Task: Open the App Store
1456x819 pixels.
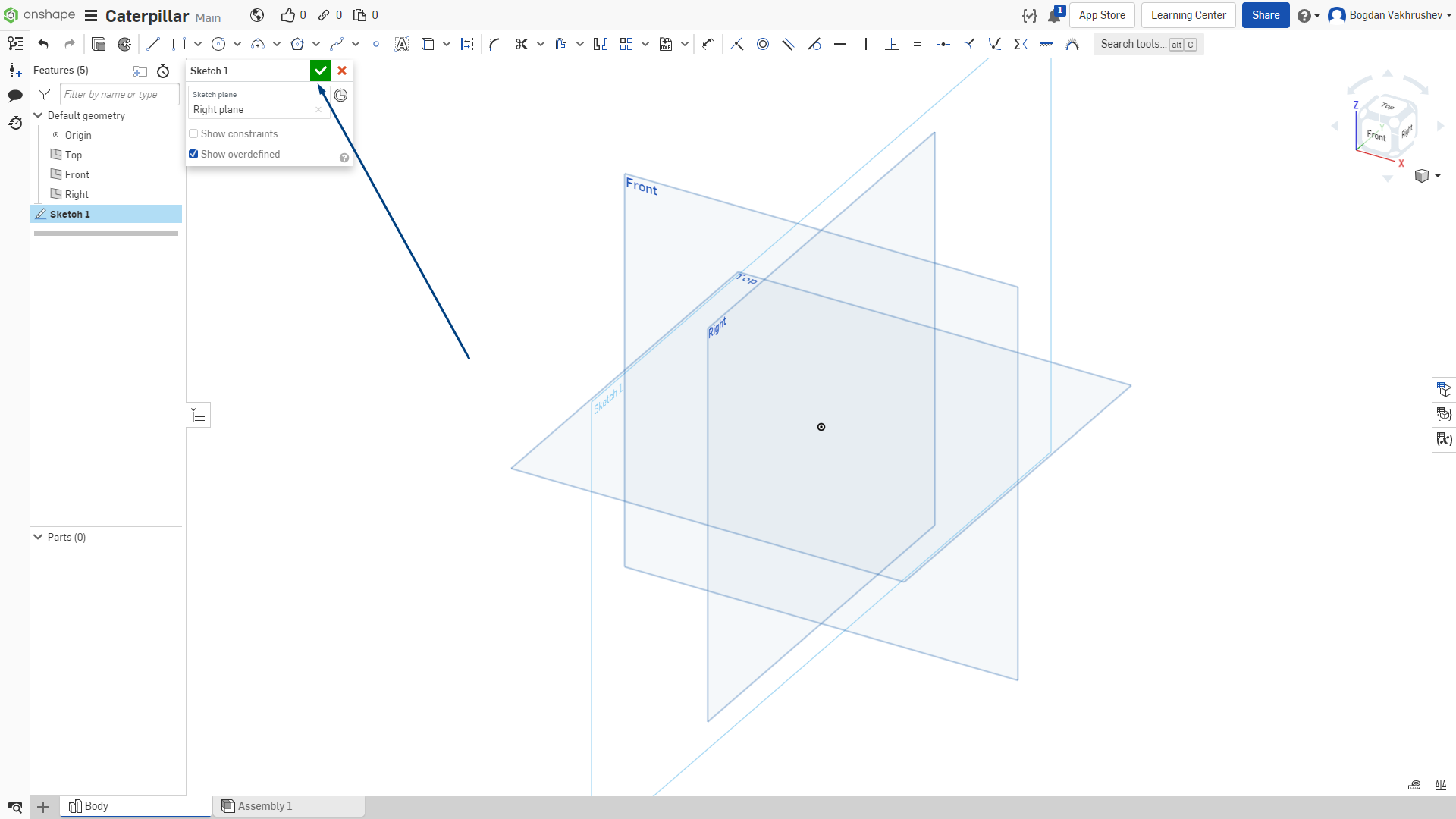Action: (1102, 15)
